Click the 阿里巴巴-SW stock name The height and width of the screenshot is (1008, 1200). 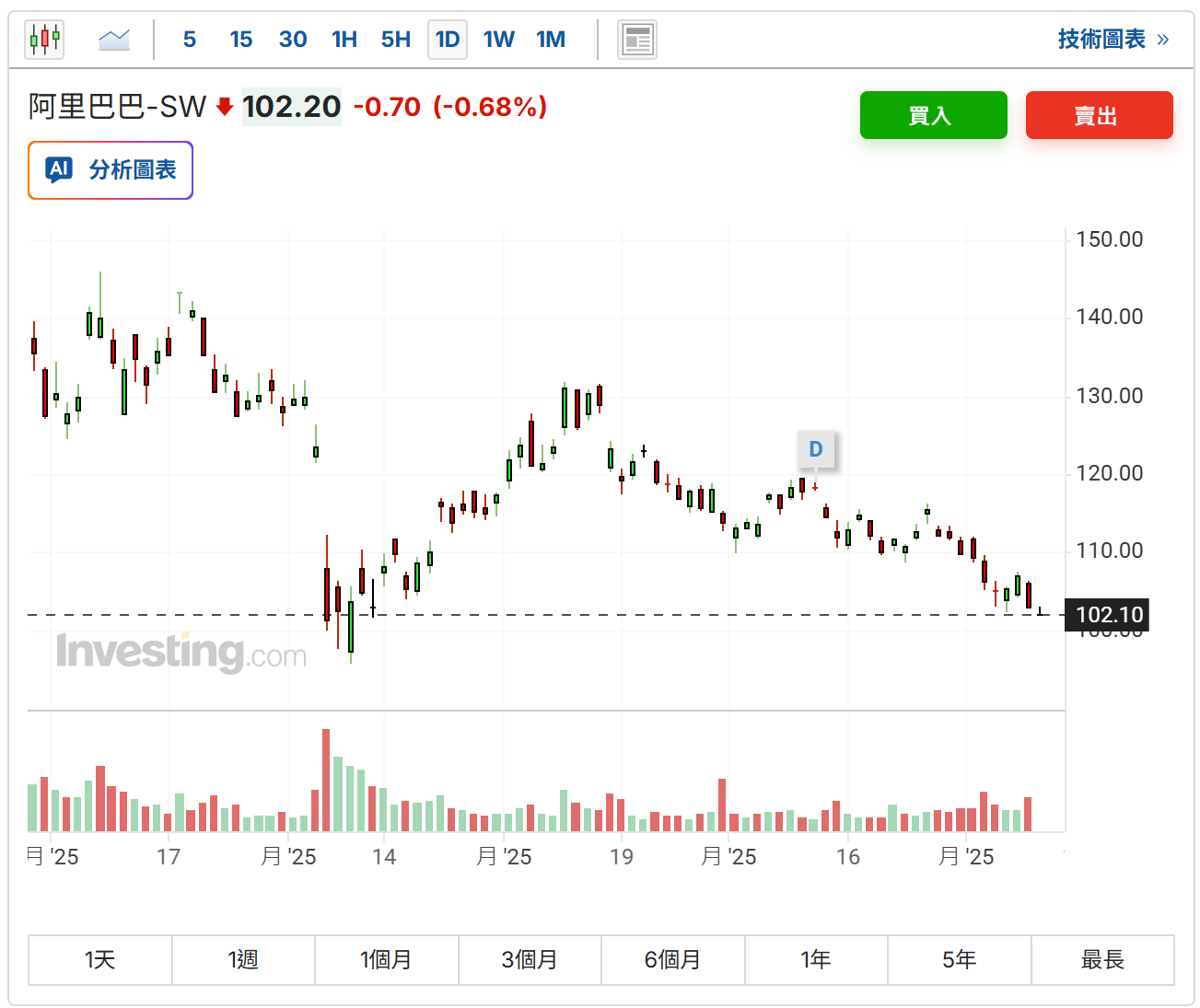coord(117,107)
